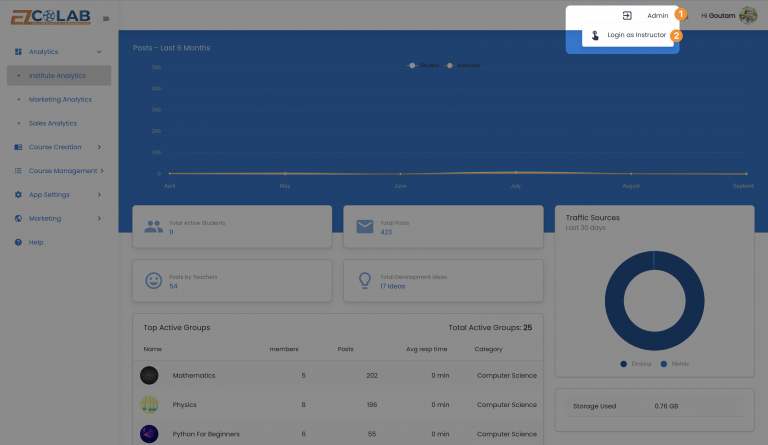Click the Total Development Ideas lightbulb icon
The image size is (768, 445).
(x=365, y=281)
